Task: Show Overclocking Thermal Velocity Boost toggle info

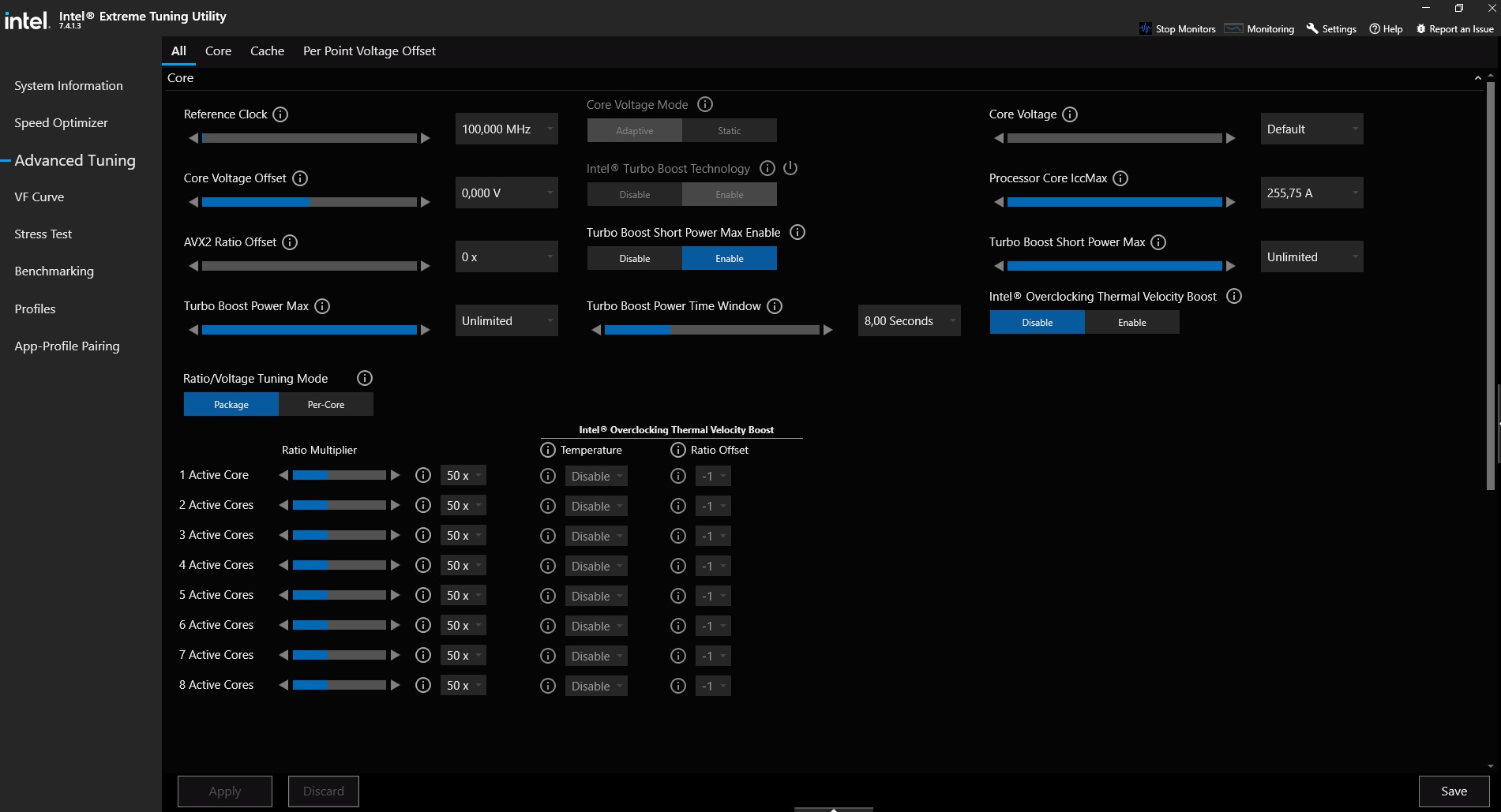Action: coord(1234,296)
